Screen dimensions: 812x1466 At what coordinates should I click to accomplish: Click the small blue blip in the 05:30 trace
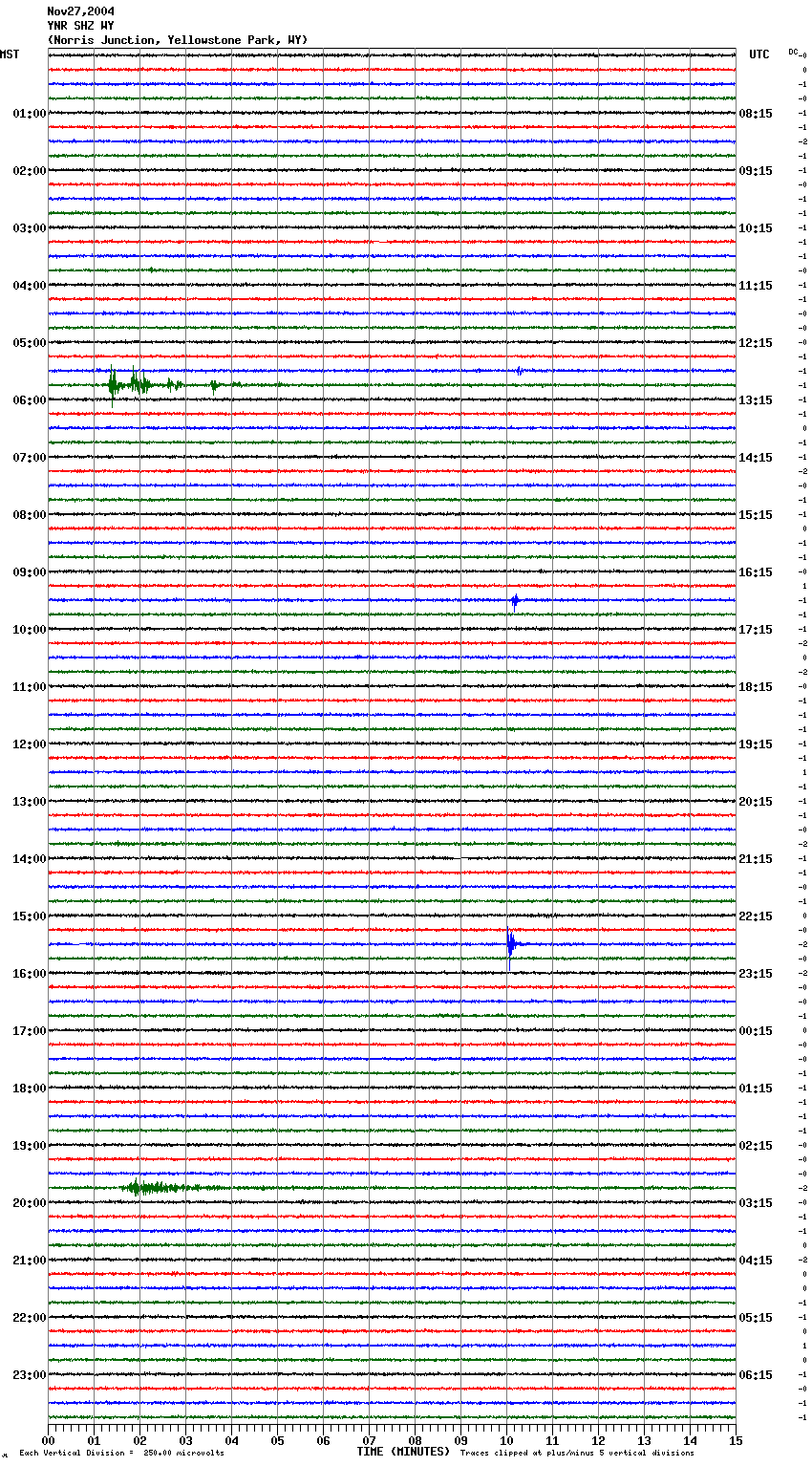[x=519, y=371]
